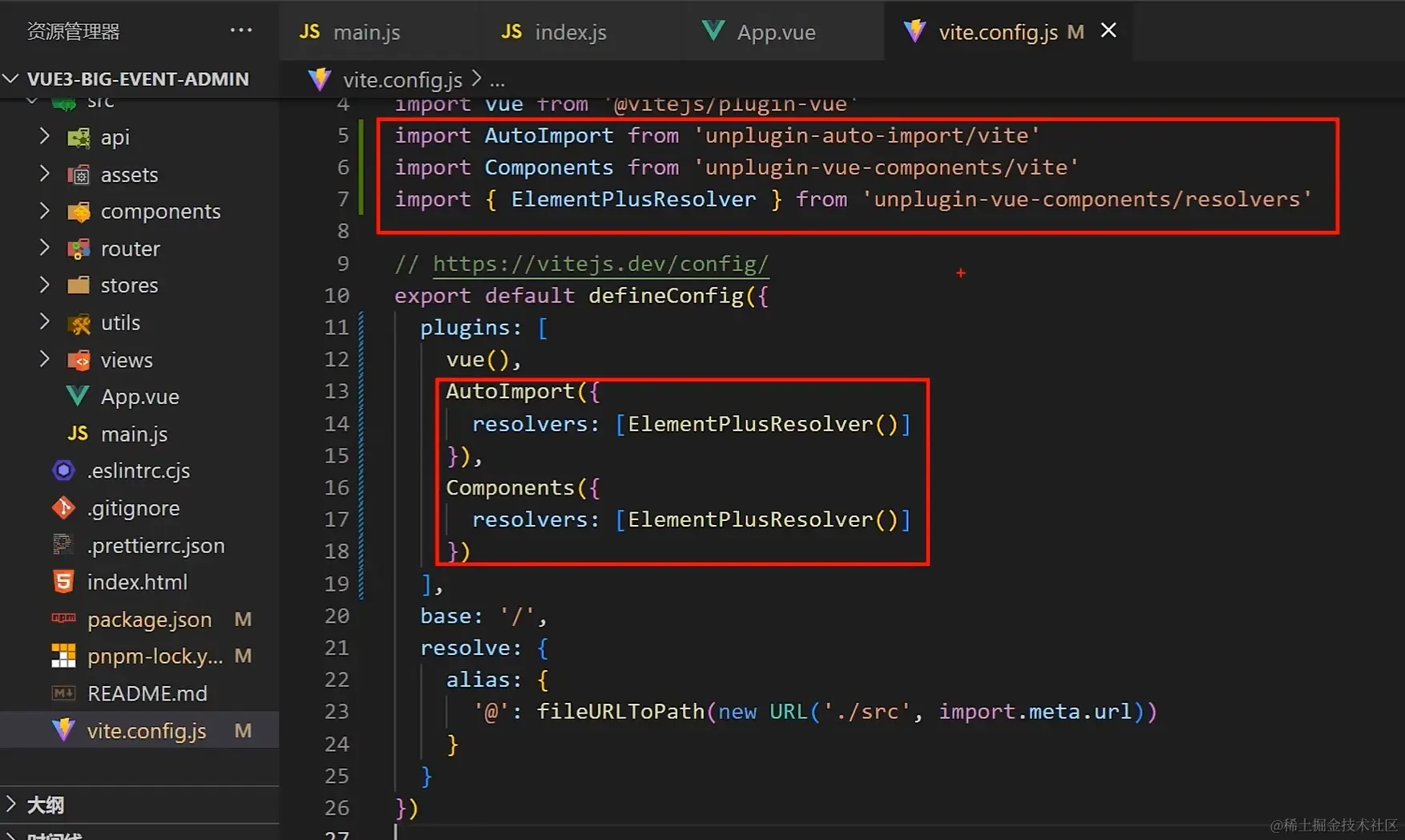Open .eslintrc.cjs from the file tree

139,470
